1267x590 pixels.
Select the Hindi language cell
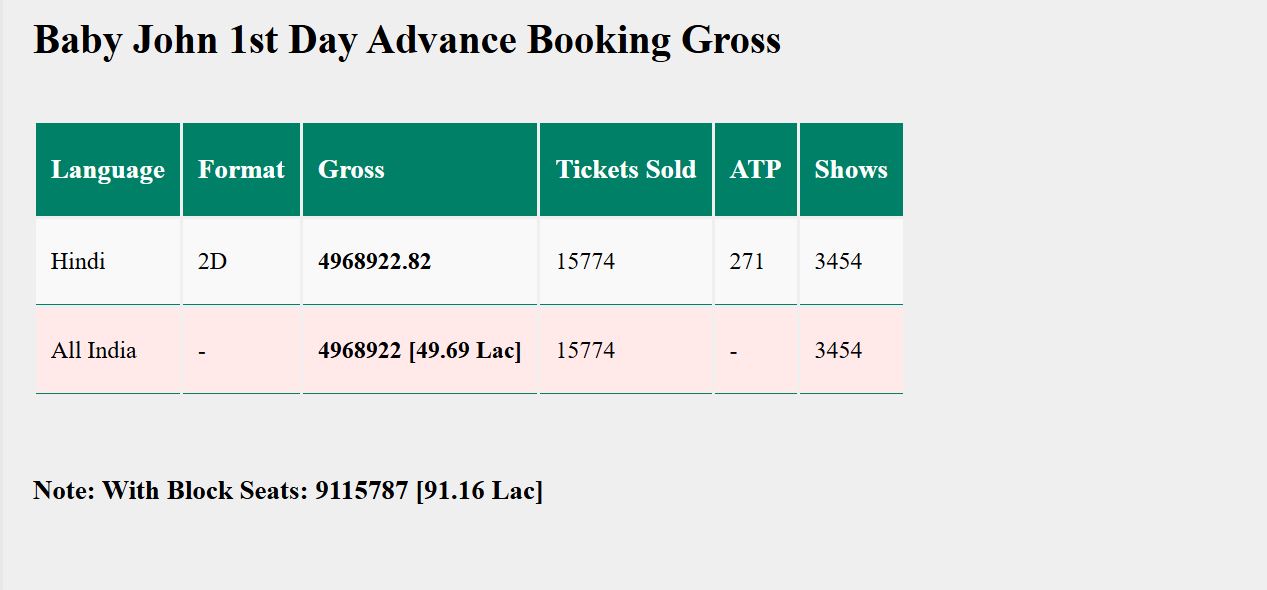[78, 262]
